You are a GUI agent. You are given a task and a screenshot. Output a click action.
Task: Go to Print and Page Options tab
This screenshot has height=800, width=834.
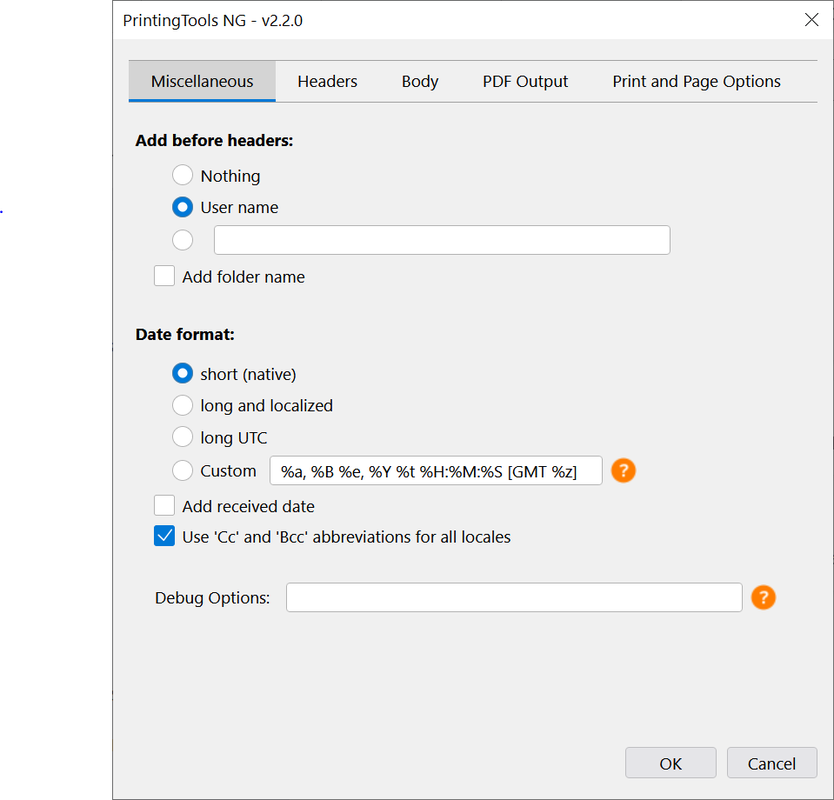point(696,81)
